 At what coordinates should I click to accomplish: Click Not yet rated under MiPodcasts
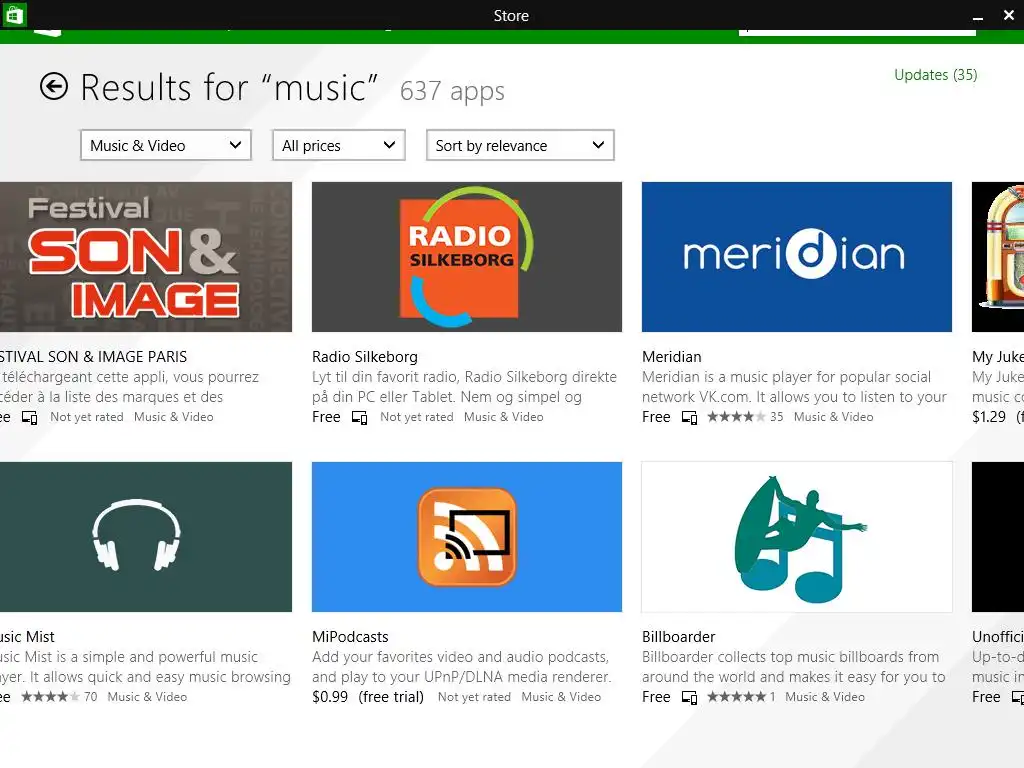point(474,697)
